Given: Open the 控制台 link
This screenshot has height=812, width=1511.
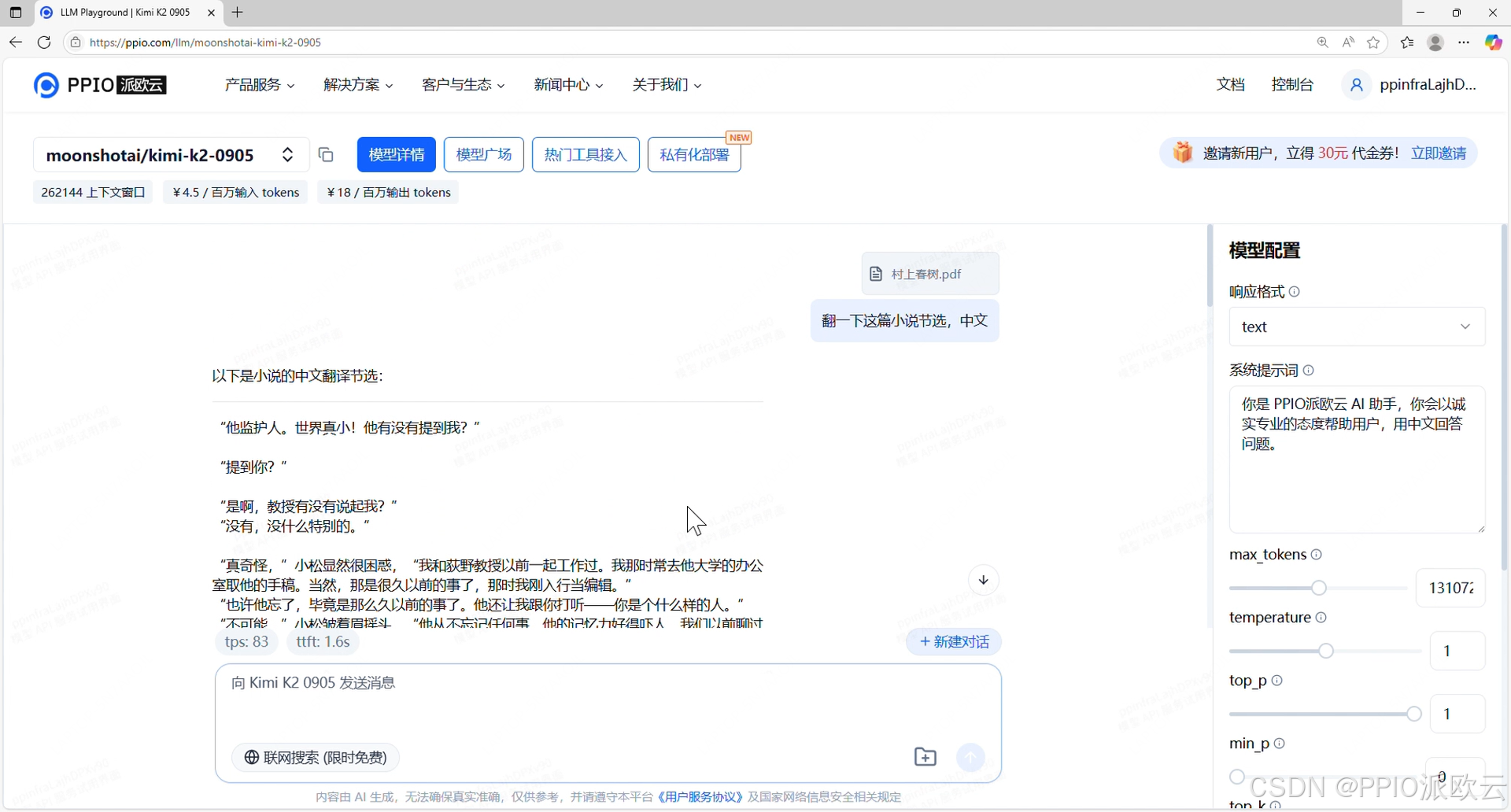Looking at the screenshot, I should (1292, 85).
